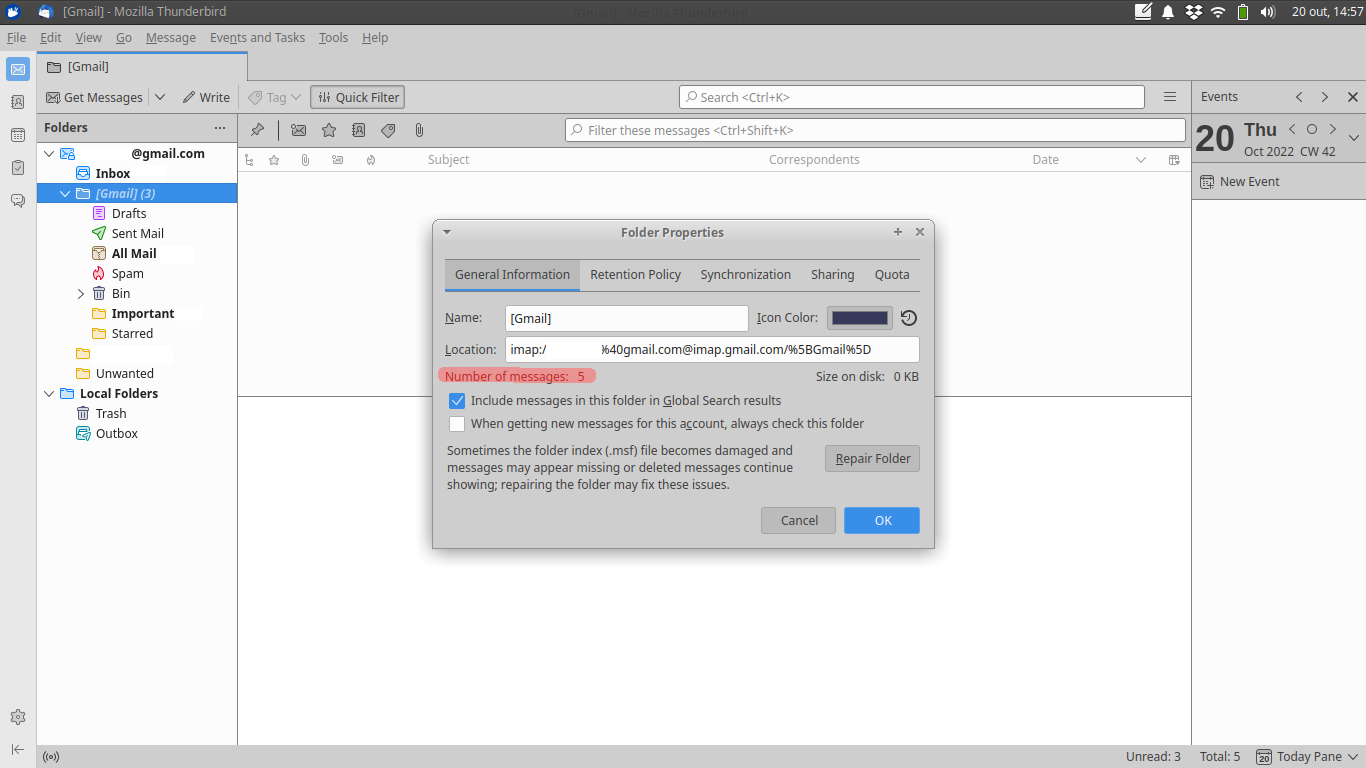Switch to the Synchronization tab
The image size is (1366, 768).
[746, 275]
